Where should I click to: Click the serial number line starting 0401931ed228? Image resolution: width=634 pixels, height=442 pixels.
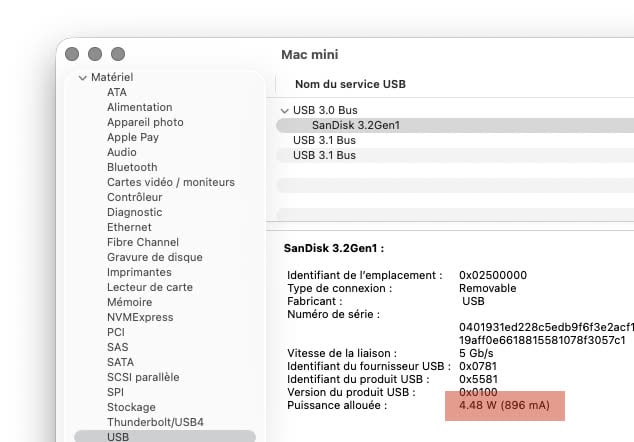pos(546,327)
